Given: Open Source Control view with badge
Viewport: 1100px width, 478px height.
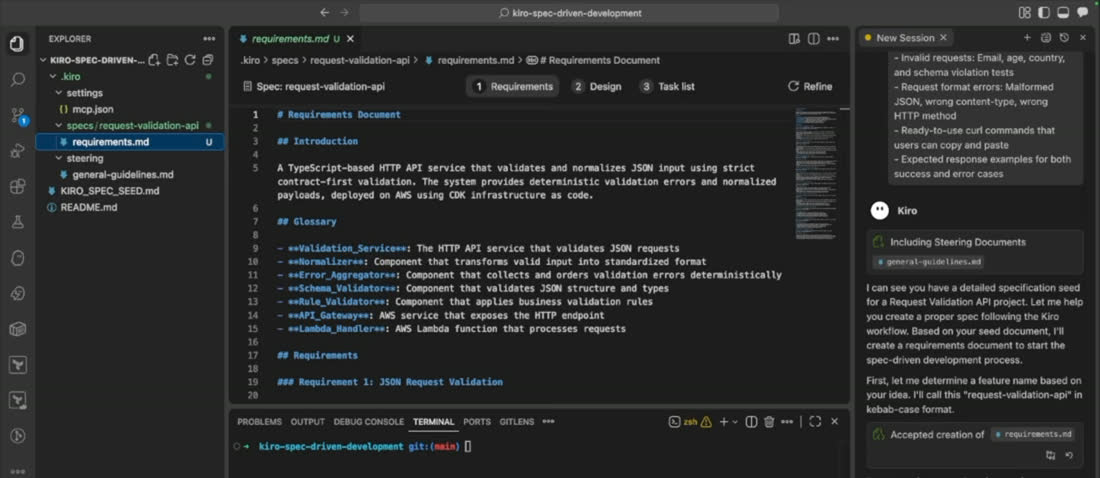Looking at the screenshot, I should click(18, 116).
